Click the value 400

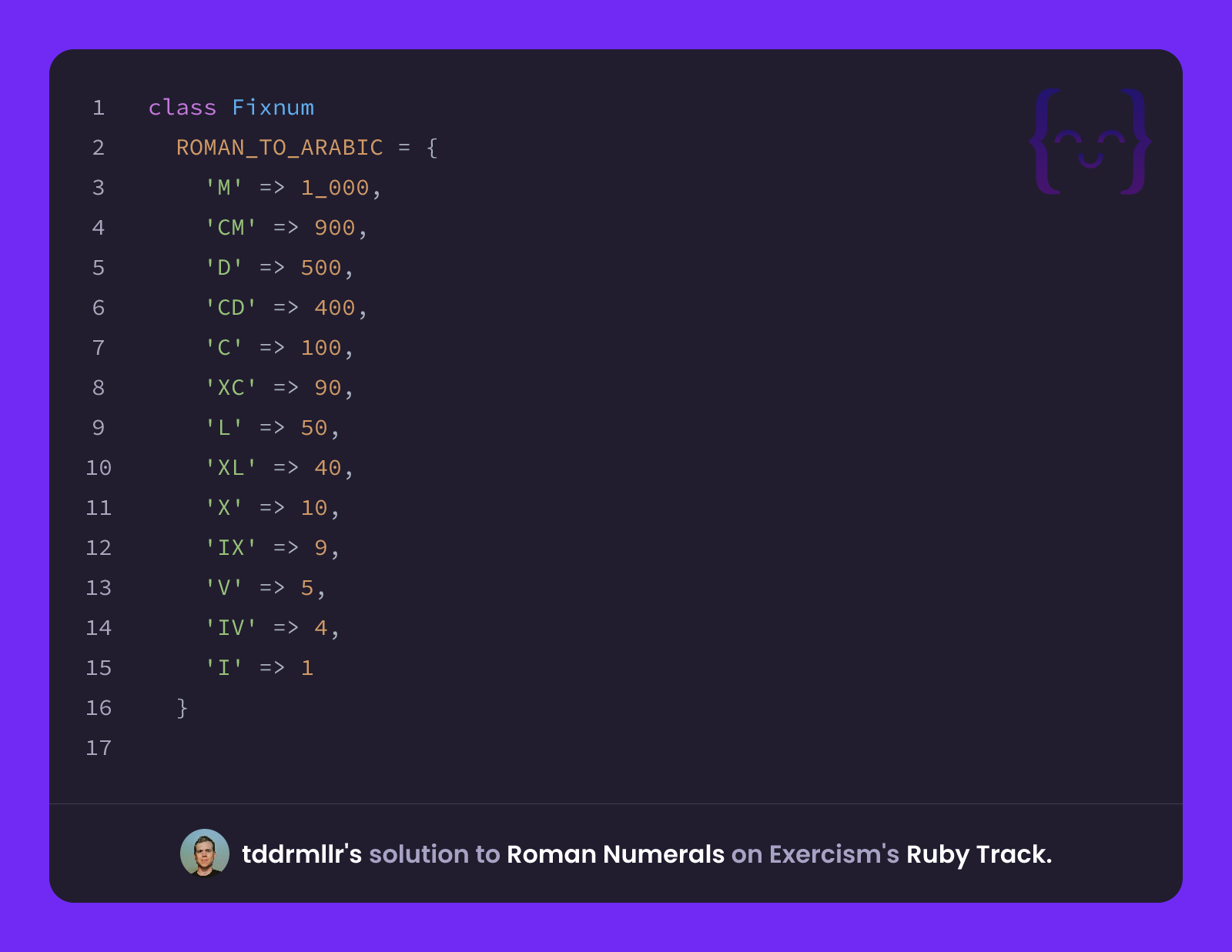(335, 308)
